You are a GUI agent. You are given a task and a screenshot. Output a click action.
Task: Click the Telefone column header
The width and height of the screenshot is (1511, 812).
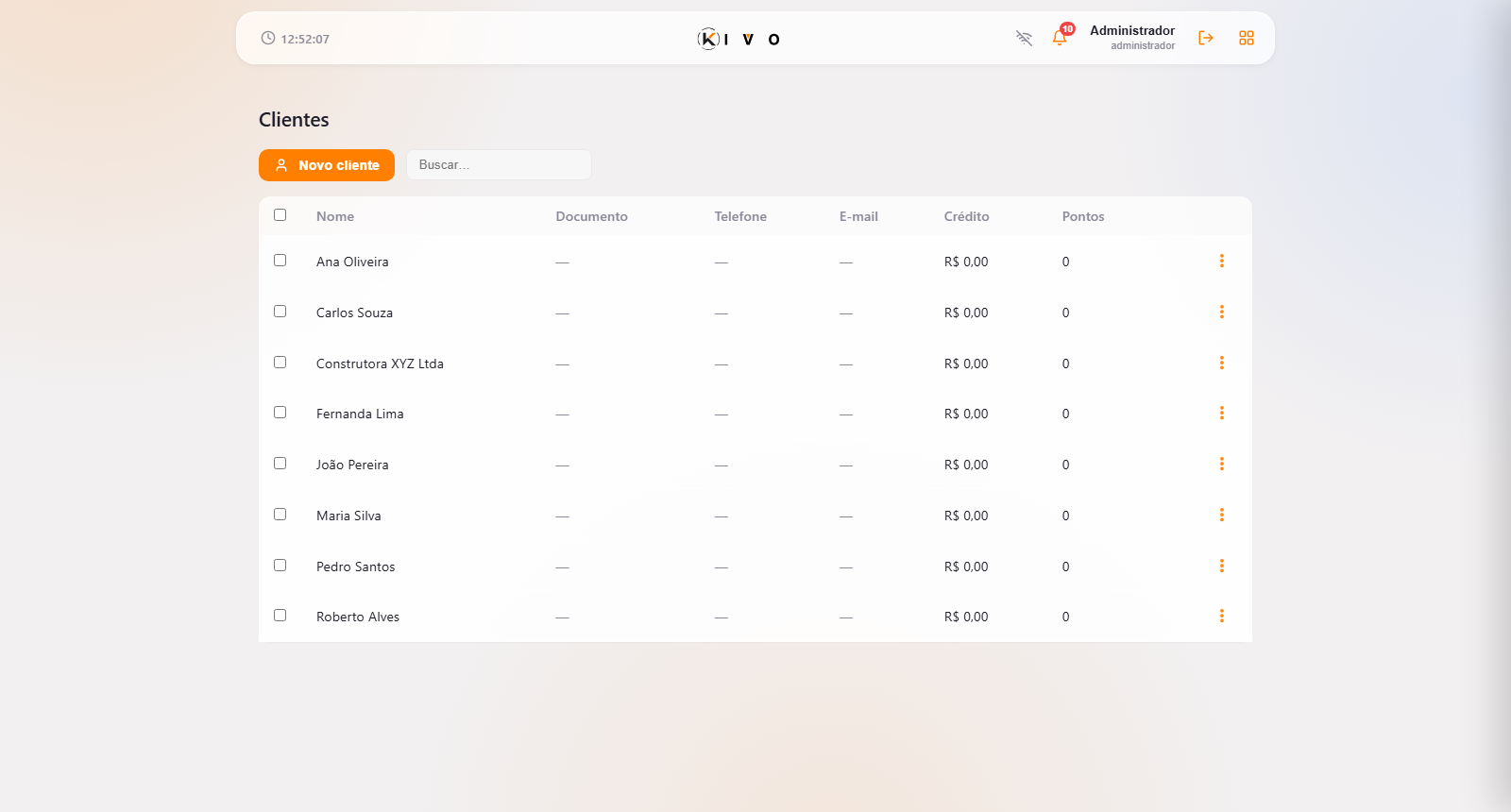point(740,216)
